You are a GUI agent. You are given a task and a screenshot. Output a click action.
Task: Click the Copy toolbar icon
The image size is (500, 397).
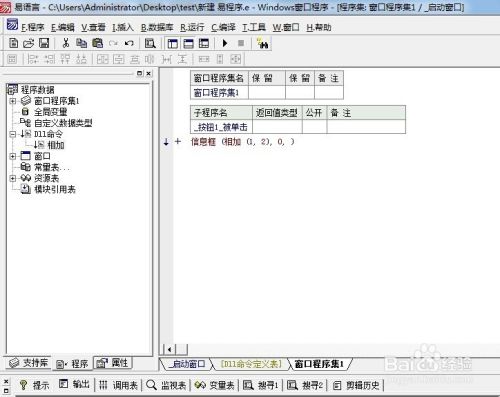click(81, 43)
